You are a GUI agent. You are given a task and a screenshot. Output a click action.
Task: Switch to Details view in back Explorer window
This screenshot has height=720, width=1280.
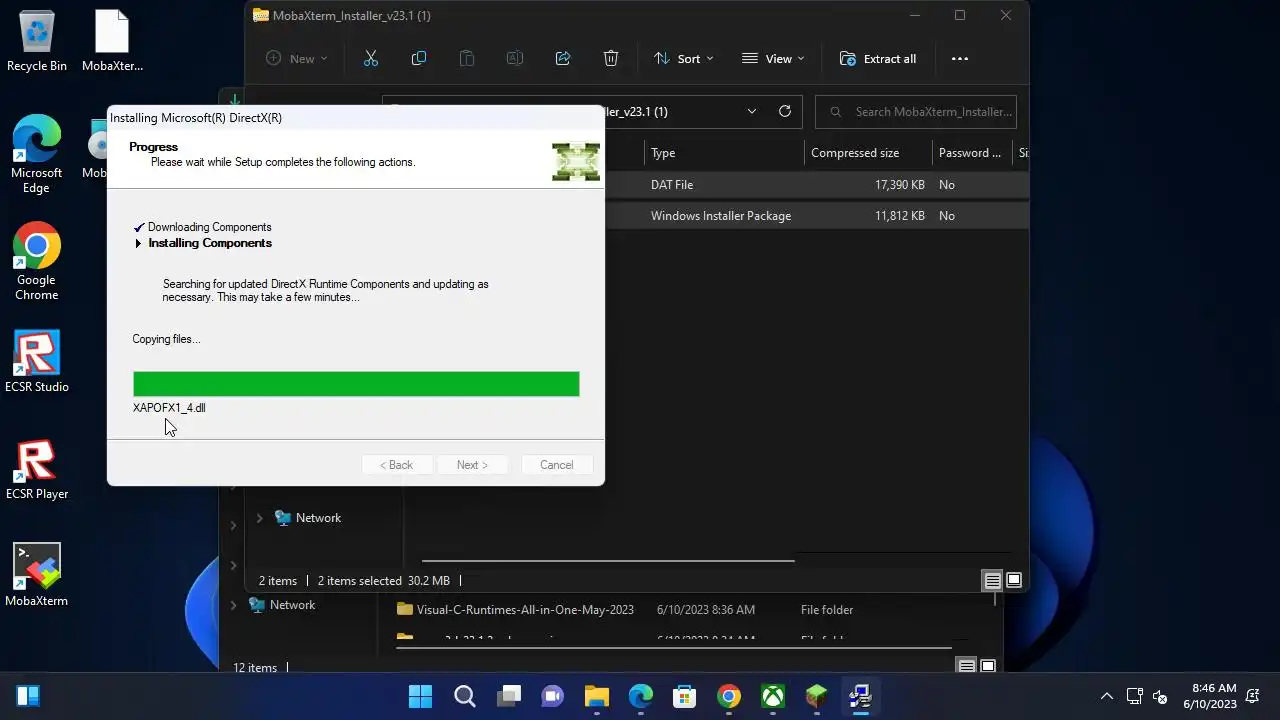pyautogui.click(x=966, y=667)
